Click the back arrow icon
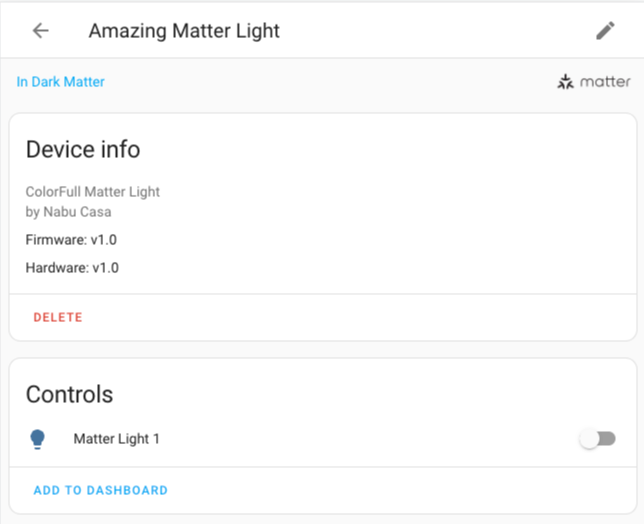Image resolution: width=644 pixels, height=524 pixels. coord(40,31)
